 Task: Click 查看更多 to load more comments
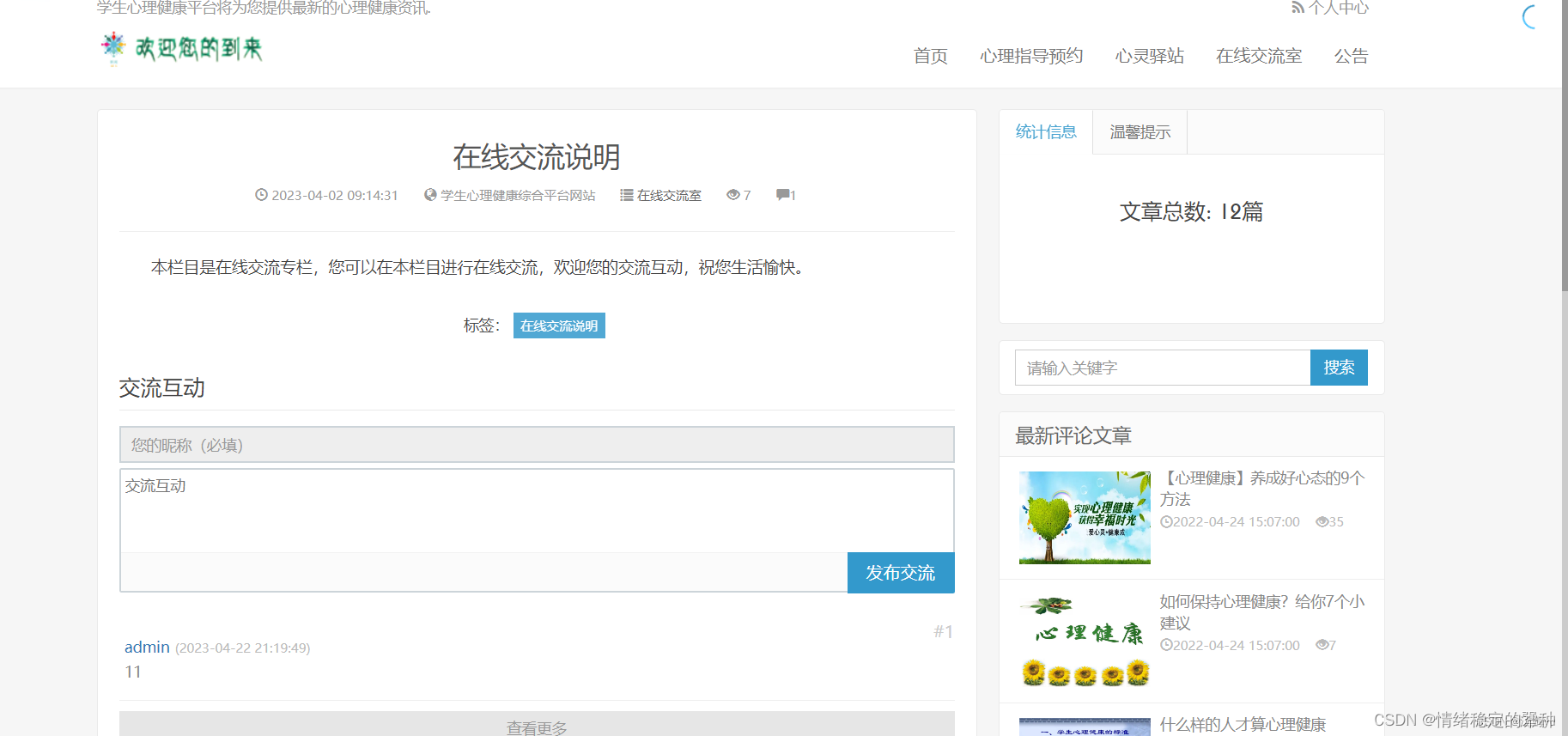tap(537, 726)
